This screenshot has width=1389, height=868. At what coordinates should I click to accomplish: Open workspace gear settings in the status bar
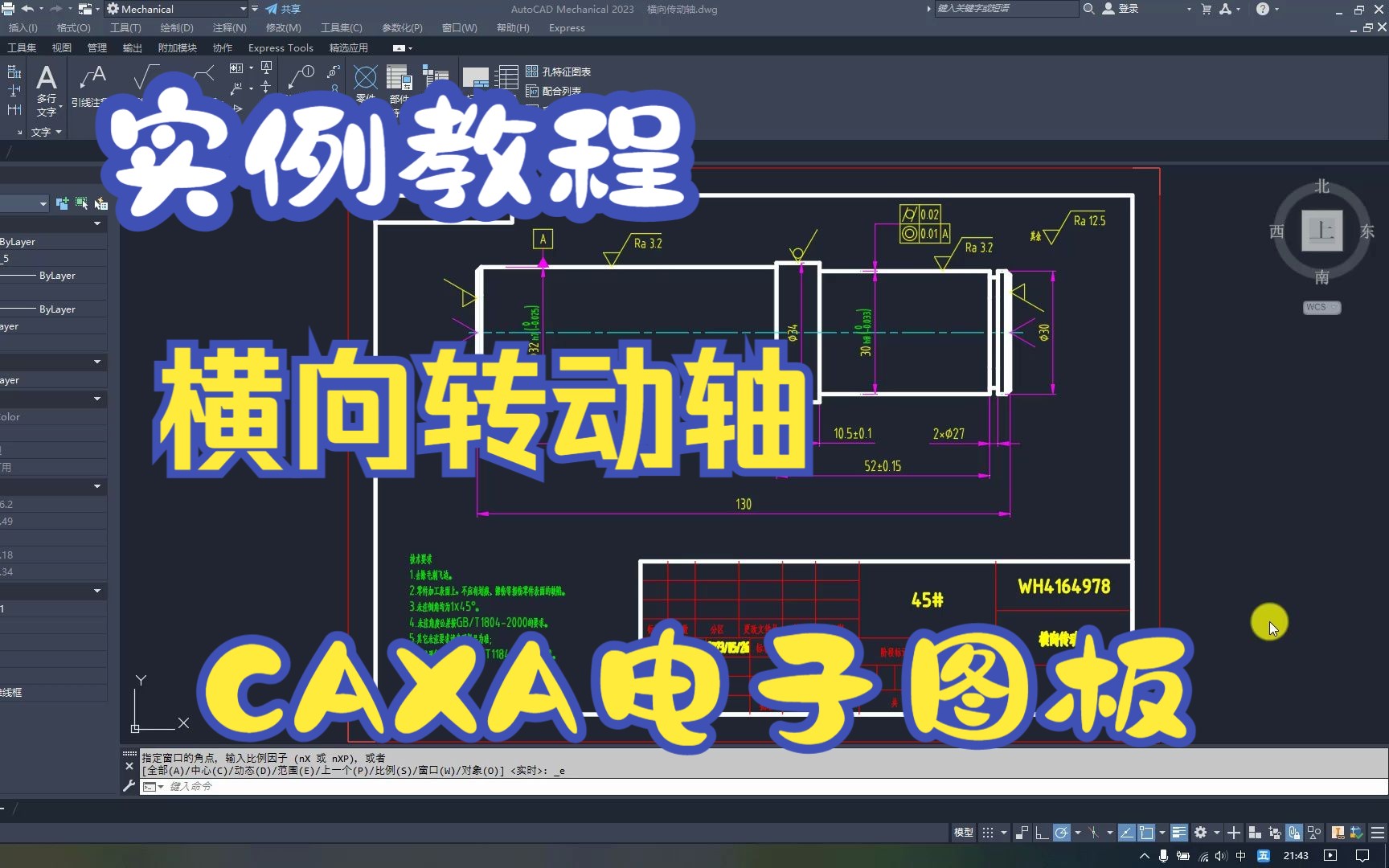(1200, 833)
